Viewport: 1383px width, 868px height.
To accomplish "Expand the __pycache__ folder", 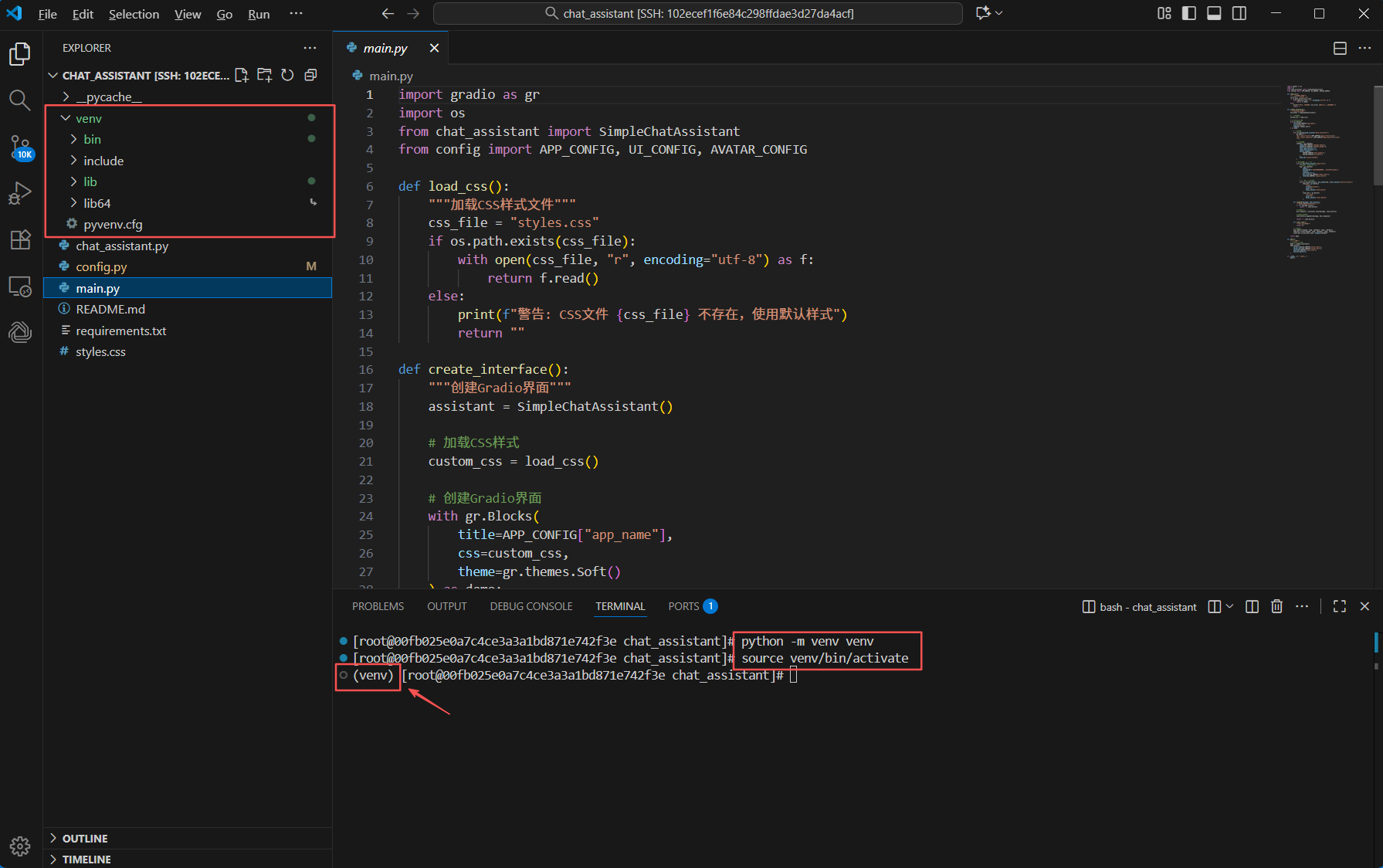I will pos(108,97).
